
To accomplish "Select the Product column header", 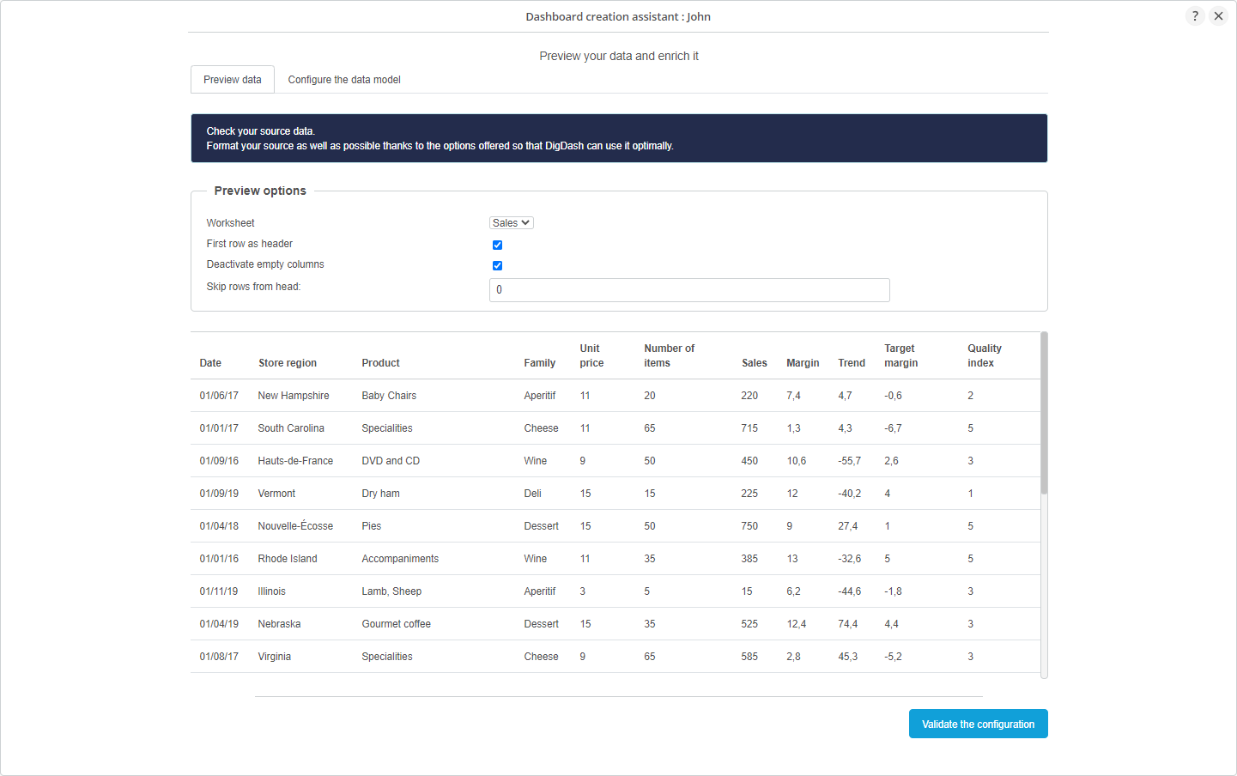I will tap(380, 363).
